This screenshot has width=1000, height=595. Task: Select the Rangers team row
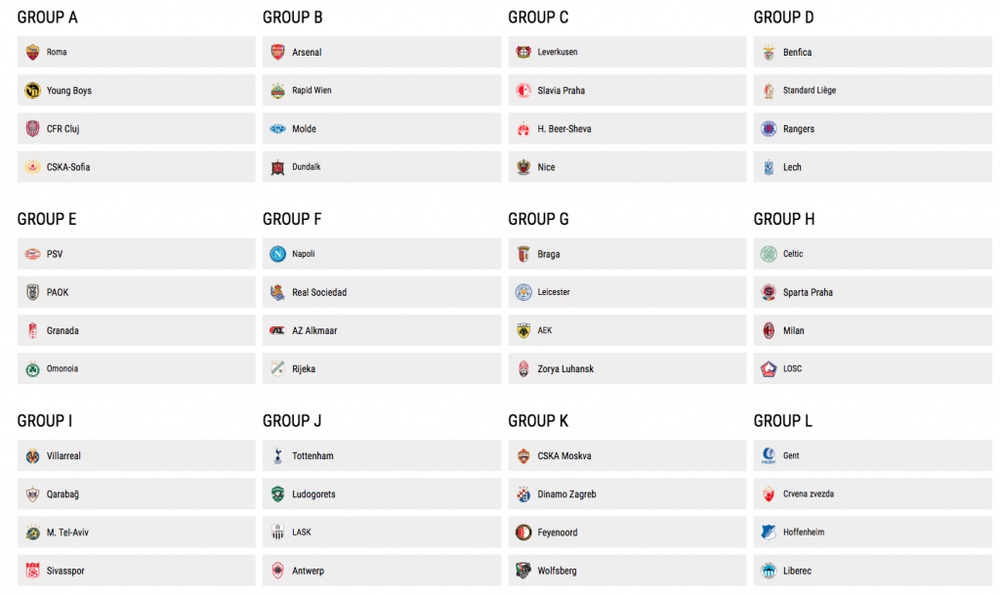[872, 129]
